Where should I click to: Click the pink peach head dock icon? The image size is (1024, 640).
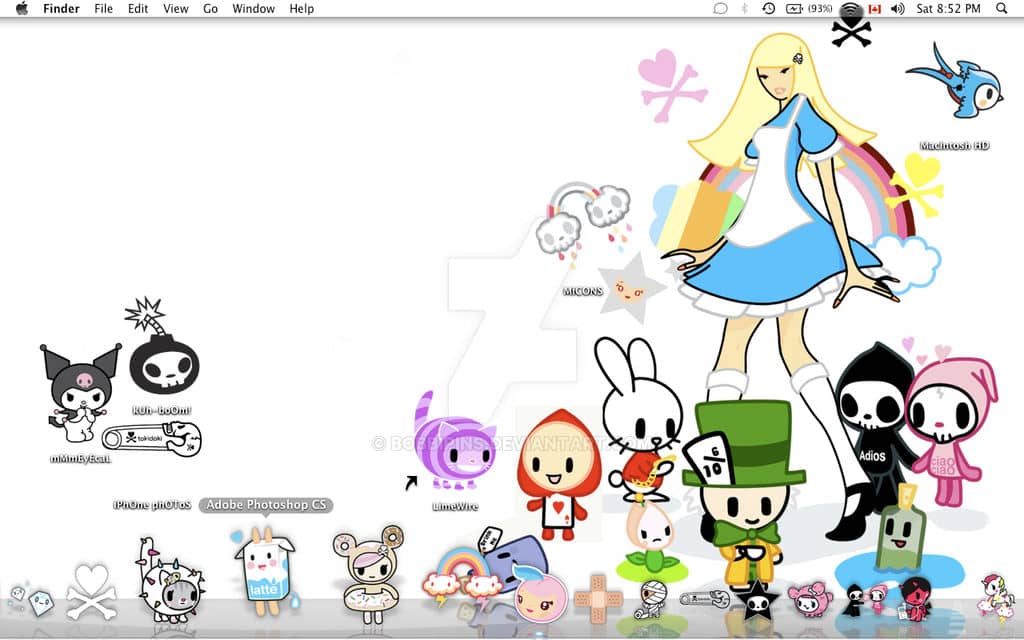[x=539, y=596]
